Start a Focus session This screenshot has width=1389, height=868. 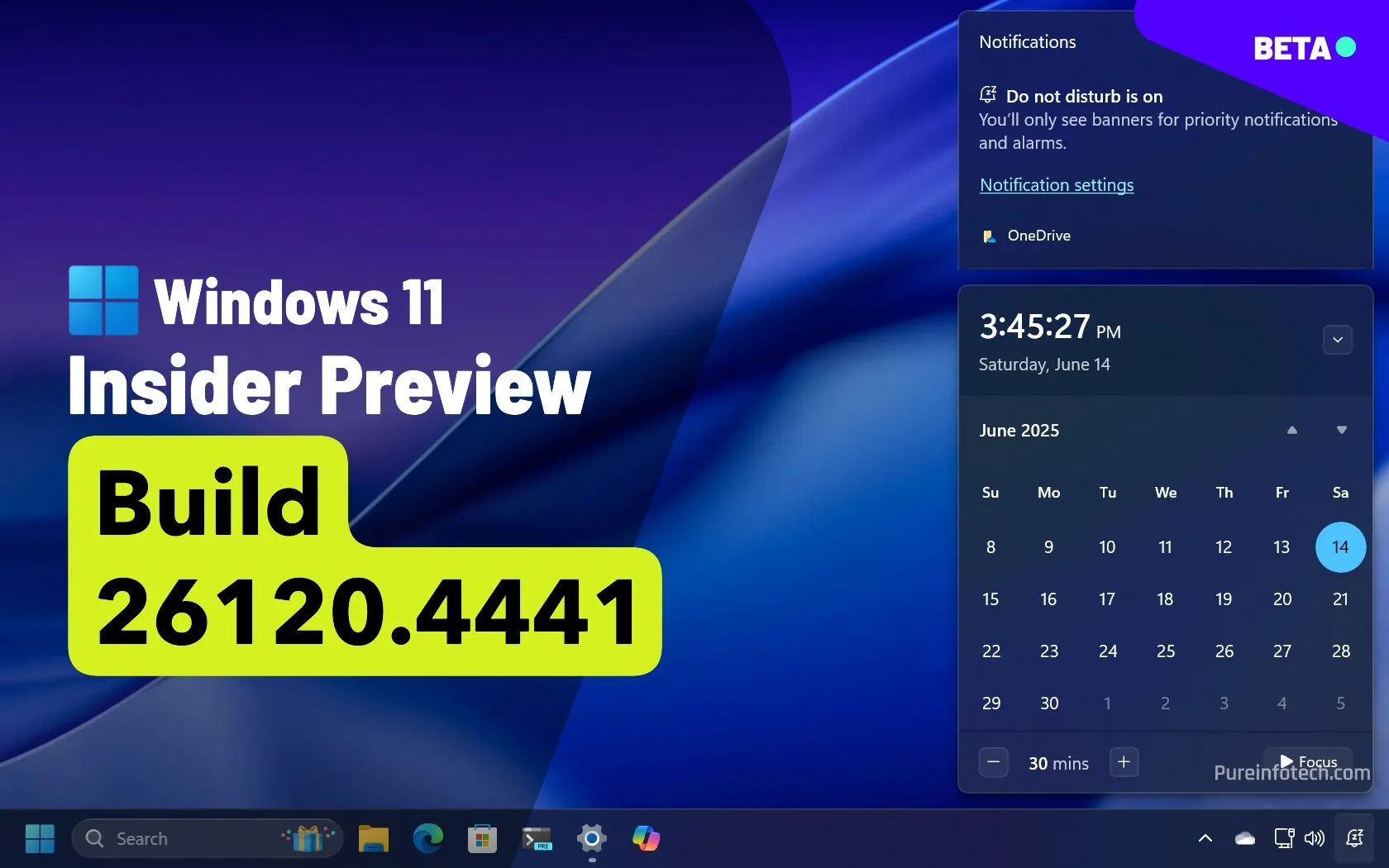click(1308, 761)
